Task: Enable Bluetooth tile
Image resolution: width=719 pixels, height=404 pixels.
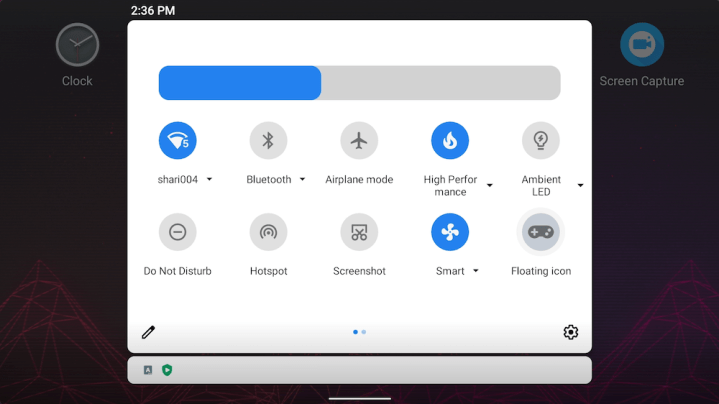Action: (x=268, y=141)
